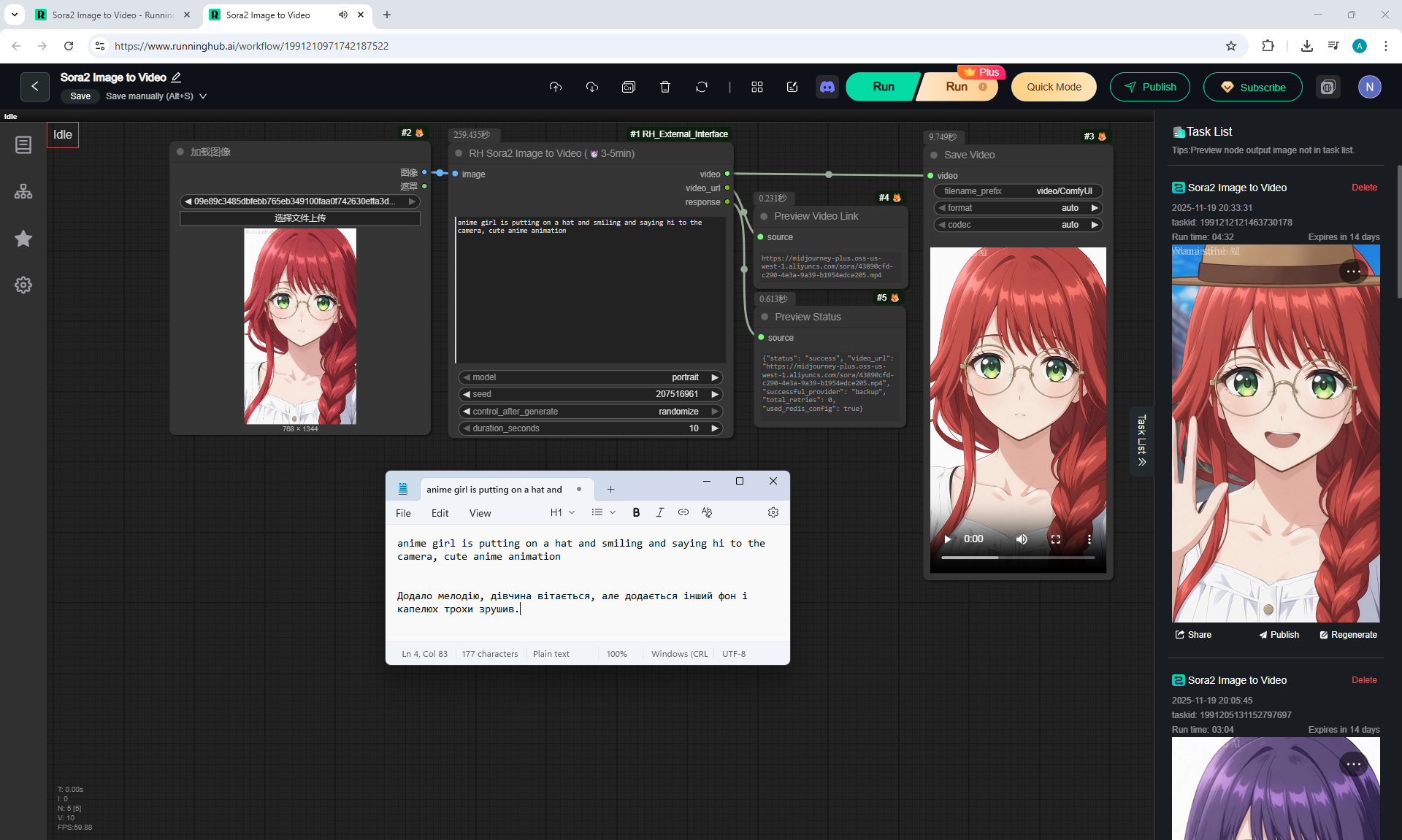The image size is (1402, 840).
Task: Open settings gear in left sidebar
Action: tap(23, 285)
